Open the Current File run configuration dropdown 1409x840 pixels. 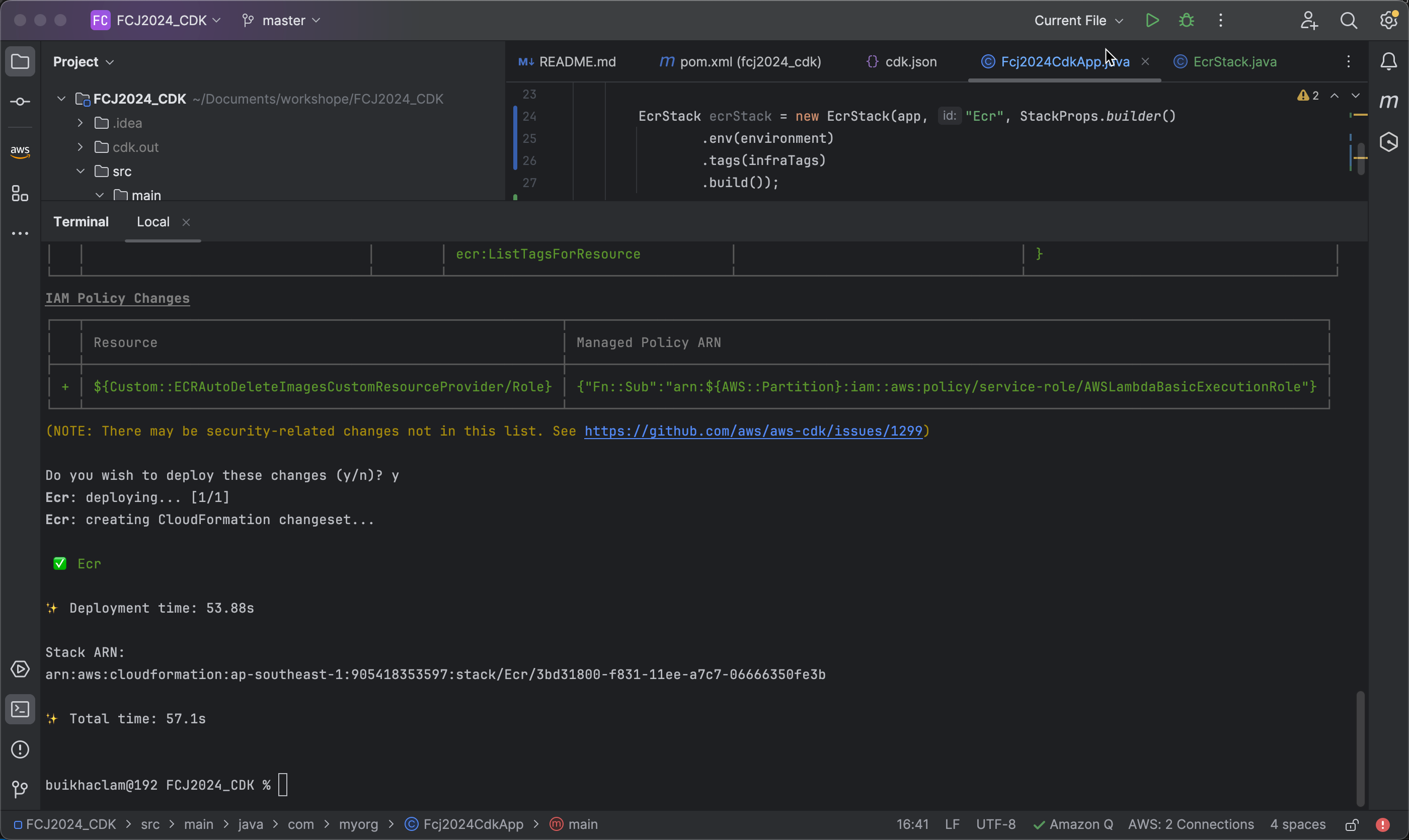point(1079,21)
